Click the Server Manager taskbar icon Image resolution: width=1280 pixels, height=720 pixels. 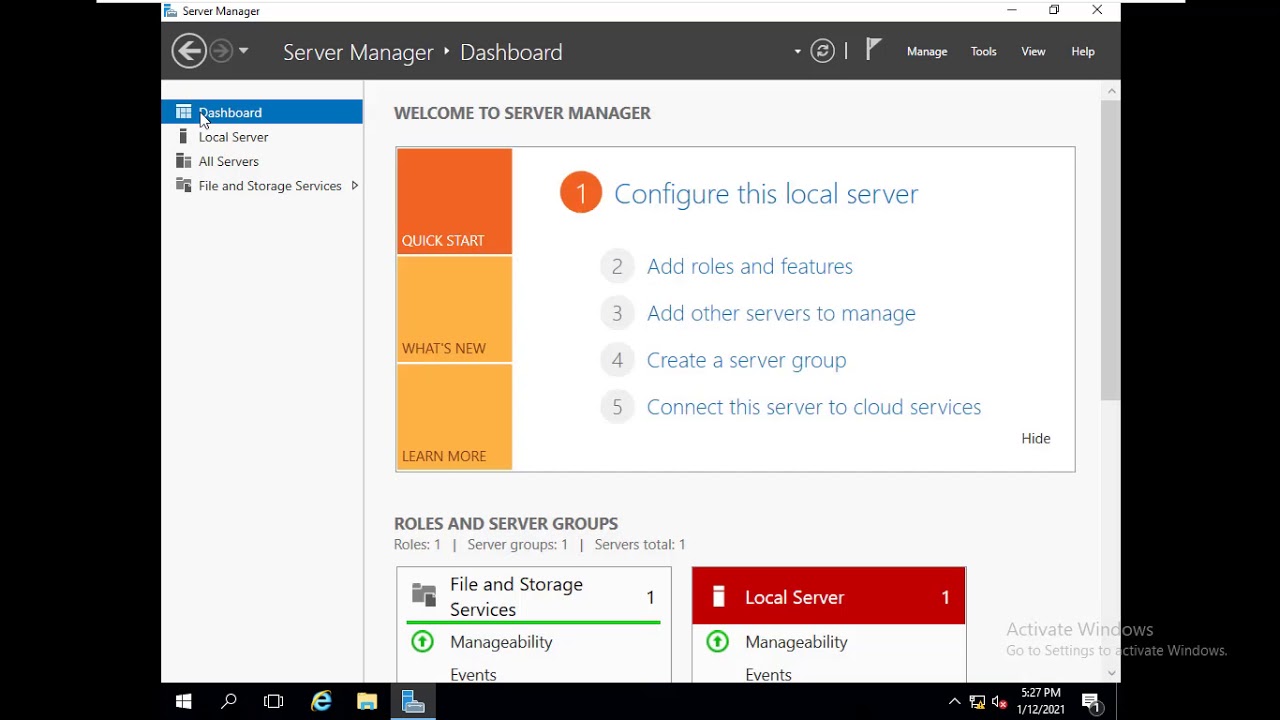click(413, 702)
